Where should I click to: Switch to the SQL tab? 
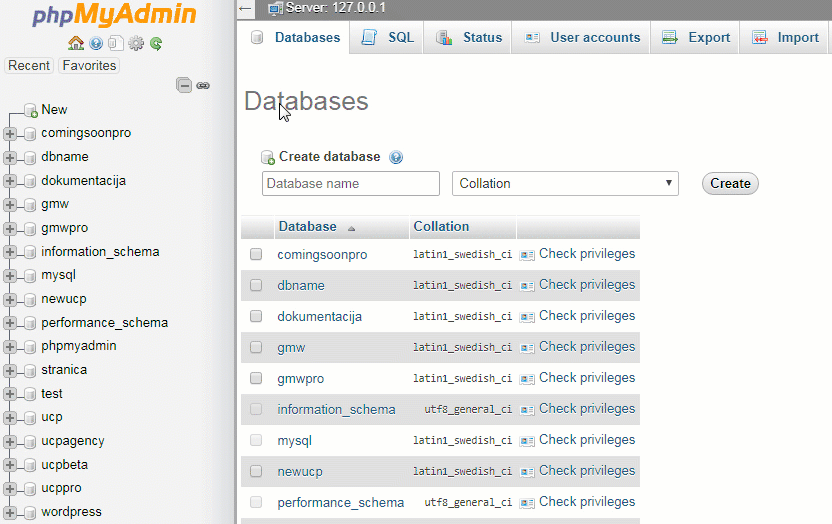click(x=388, y=38)
